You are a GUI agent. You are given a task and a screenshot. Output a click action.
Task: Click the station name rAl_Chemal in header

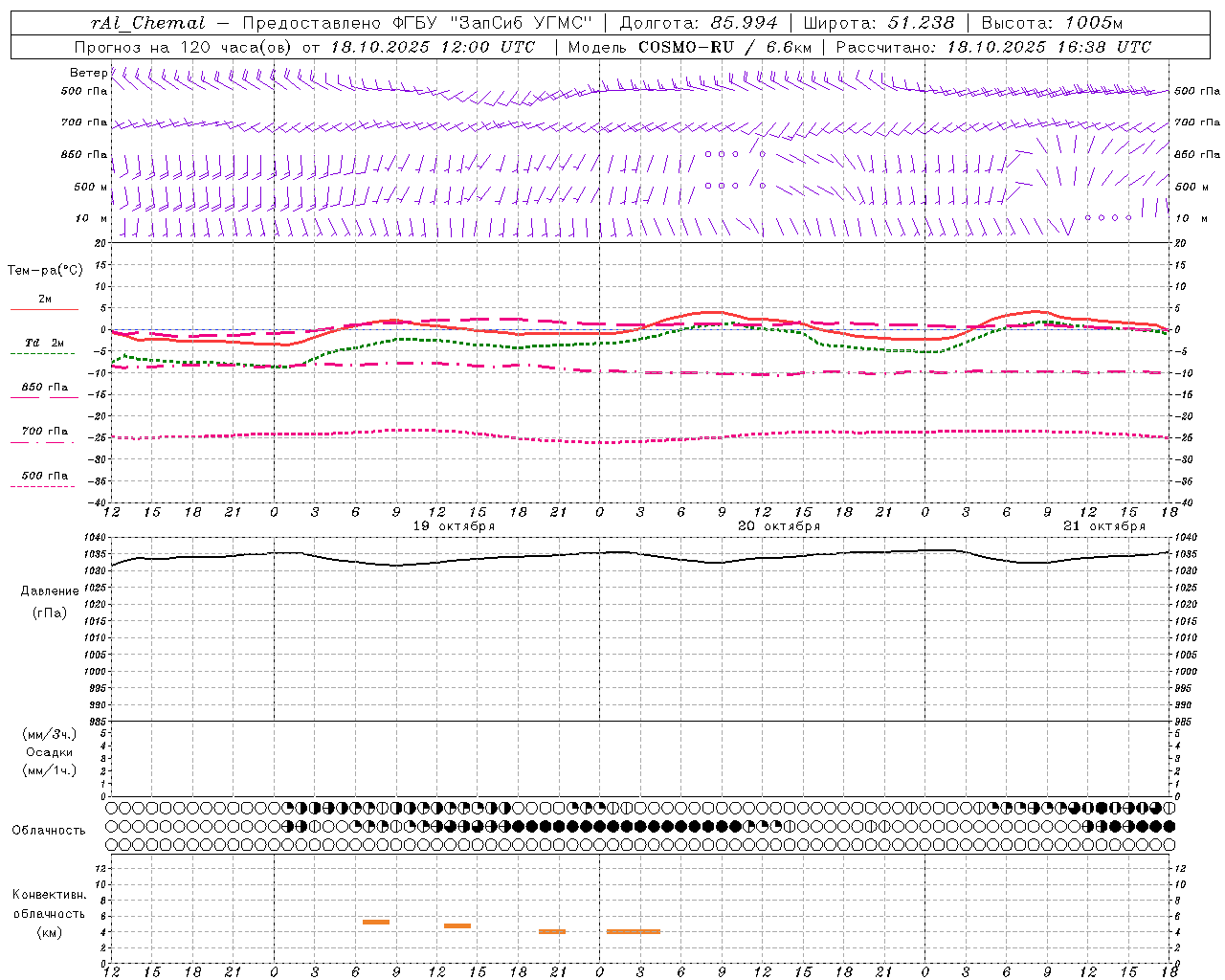click(147, 23)
